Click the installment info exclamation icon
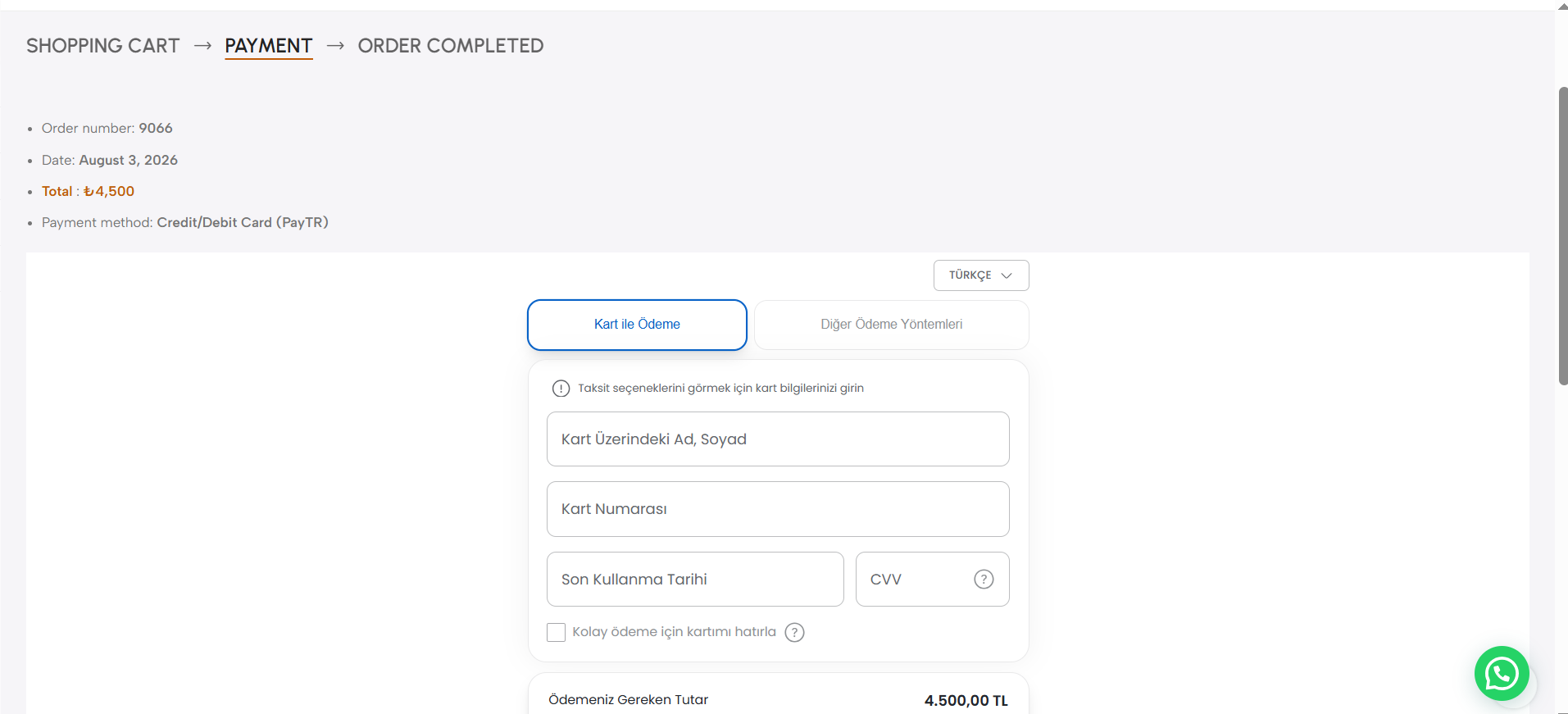Image resolution: width=1568 pixels, height=714 pixels. [561, 389]
